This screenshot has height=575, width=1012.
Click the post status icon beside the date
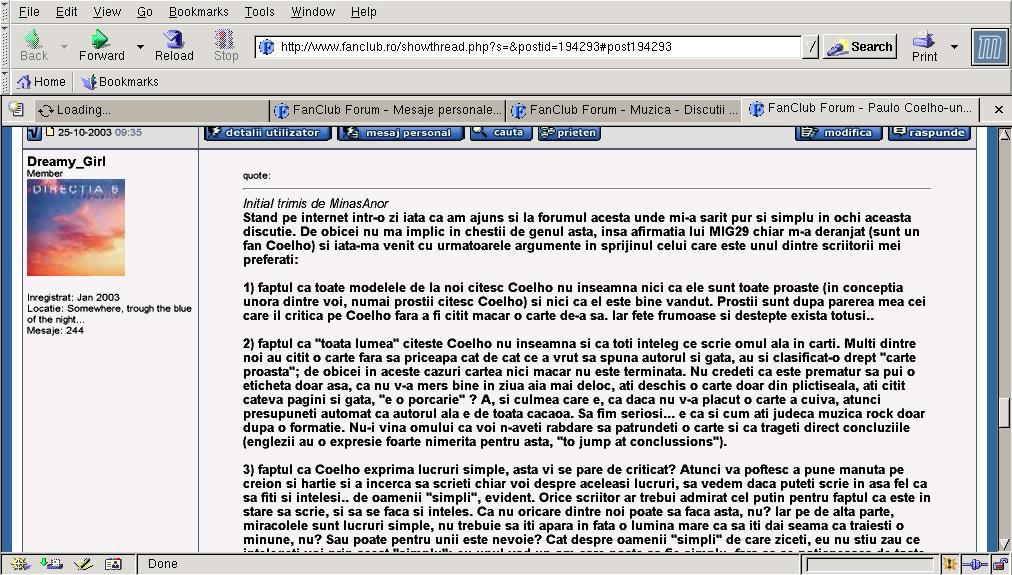click(x=34, y=133)
